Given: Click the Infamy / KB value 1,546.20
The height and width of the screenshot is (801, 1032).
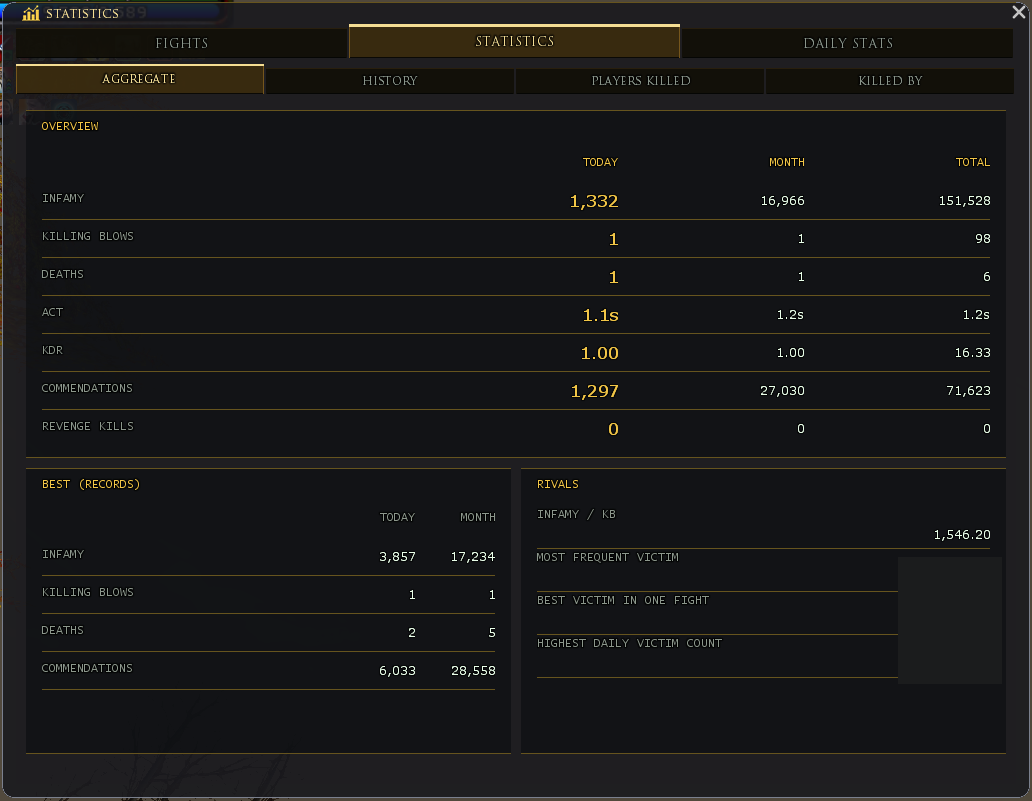Looking at the screenshot, I should pyautogui.click(x=962, y=534).
